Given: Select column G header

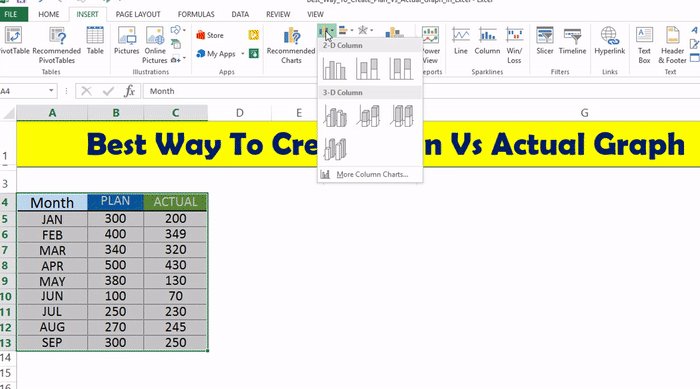Looking at the screenshot, I should 584,113.
